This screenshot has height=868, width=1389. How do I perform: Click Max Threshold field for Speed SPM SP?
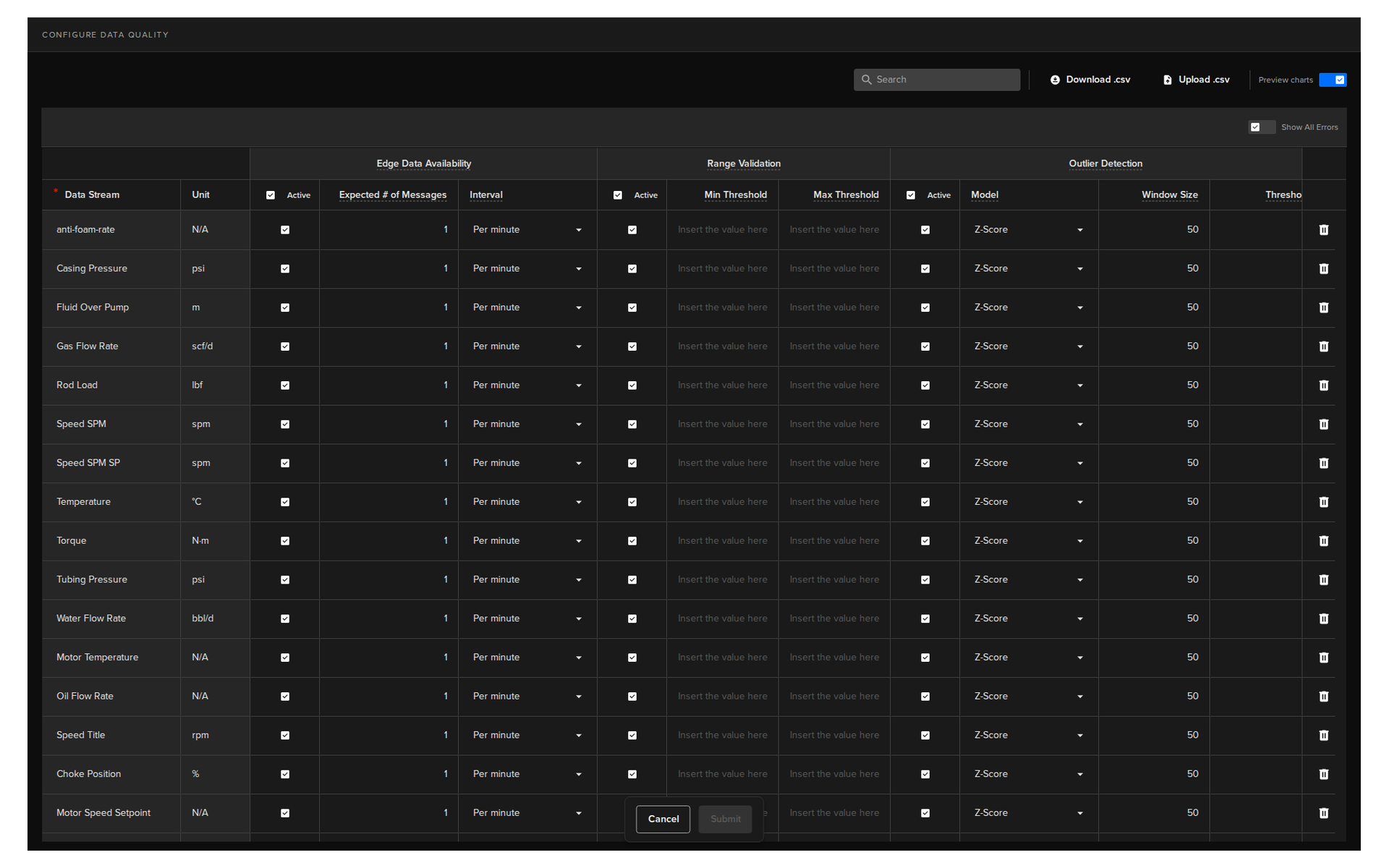click(834, 463)
